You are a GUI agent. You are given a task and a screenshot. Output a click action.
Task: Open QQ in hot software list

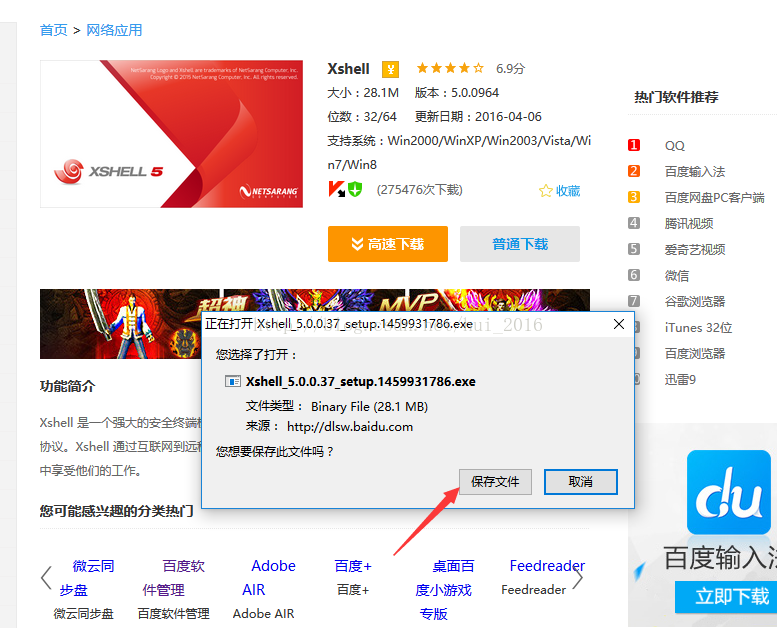click(674, 146)
